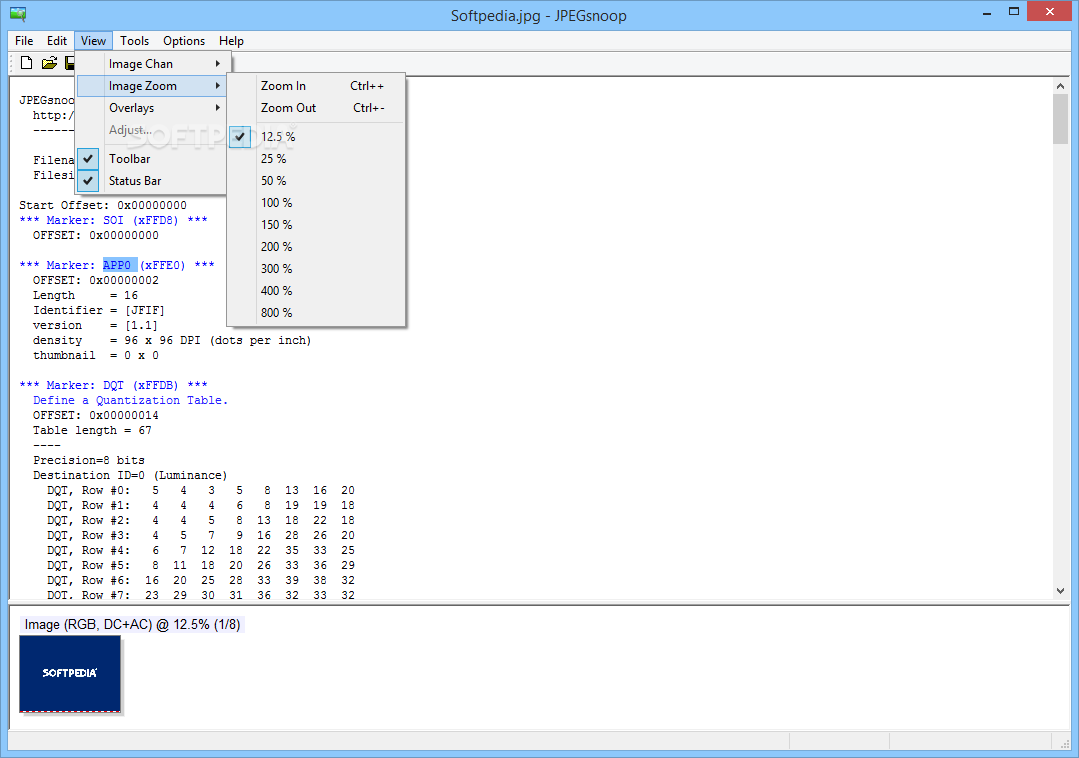Click the highlighted APP0 marker text
Viewport: 1079px width, 758px height.
click(x=120, y=266)
